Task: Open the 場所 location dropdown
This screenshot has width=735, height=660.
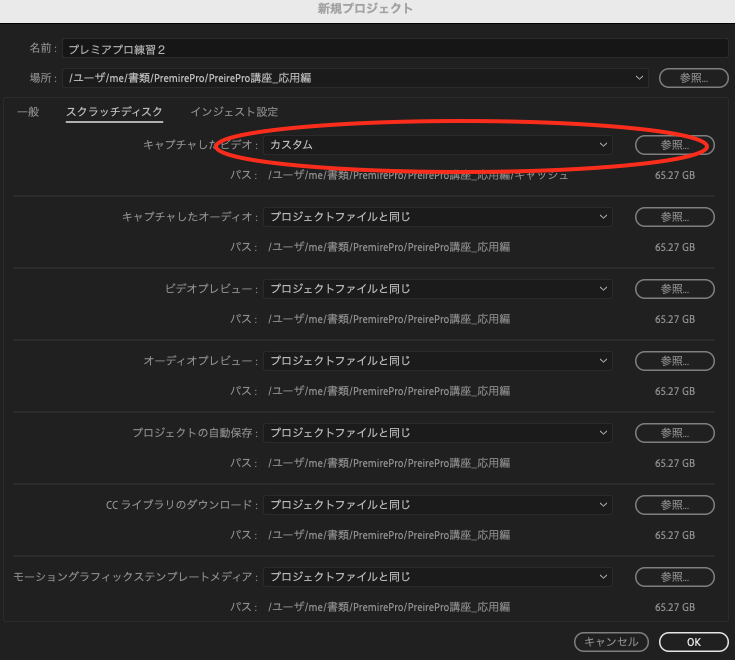Action: [x=355, y=78]
